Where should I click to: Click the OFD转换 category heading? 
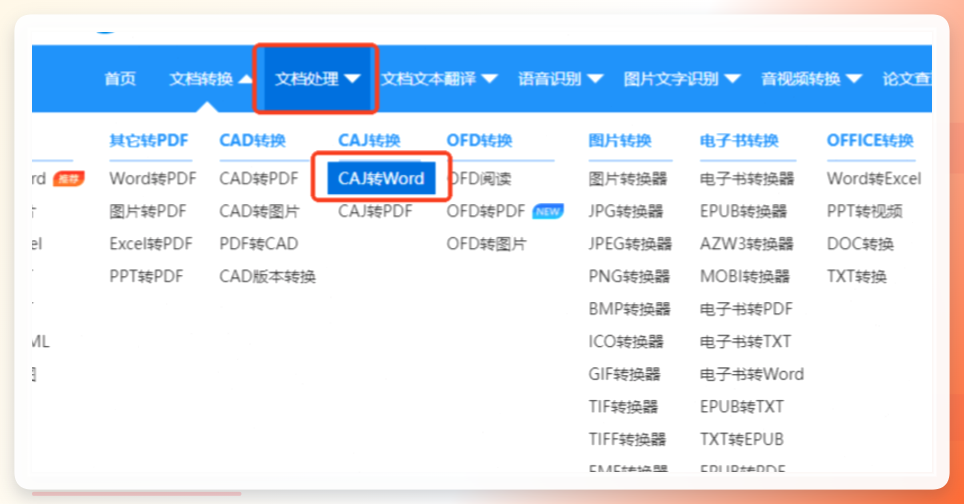coord(480,141)
